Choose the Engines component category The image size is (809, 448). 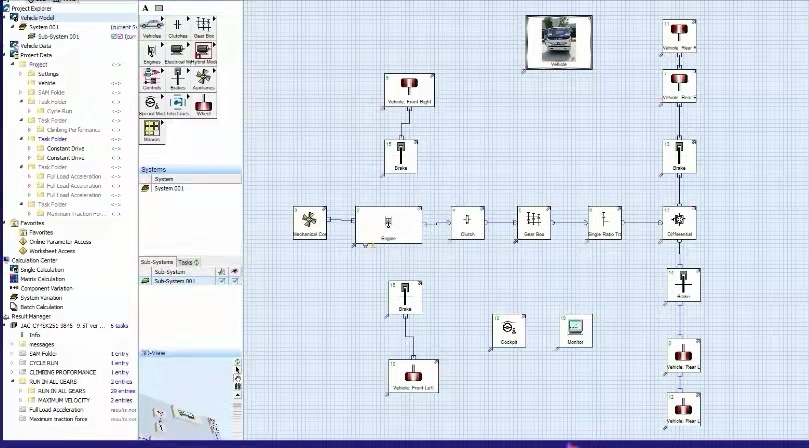click(151, 51)
